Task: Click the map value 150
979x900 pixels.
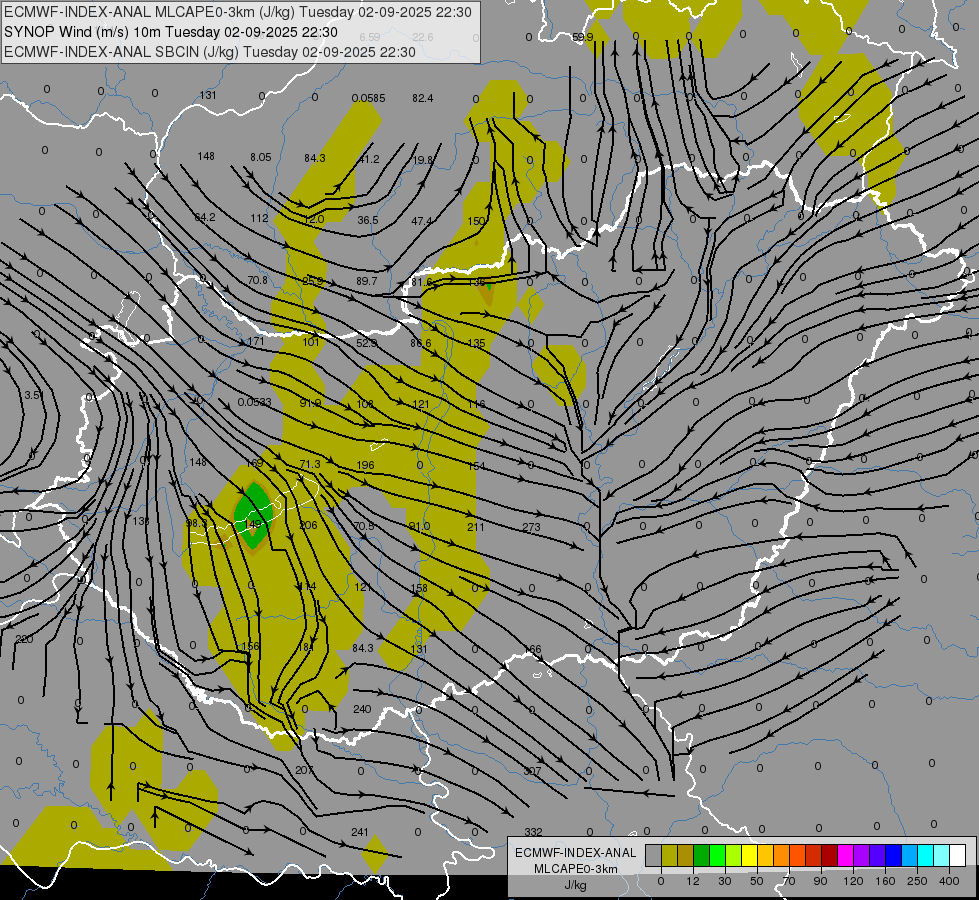Action: (476, 221)
